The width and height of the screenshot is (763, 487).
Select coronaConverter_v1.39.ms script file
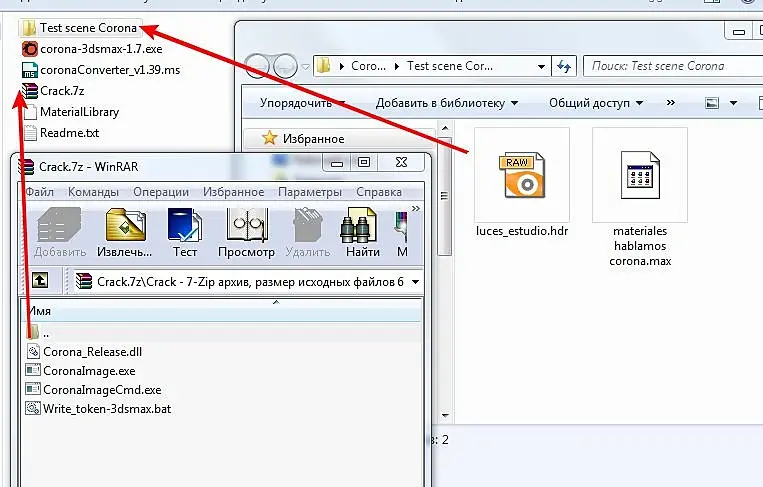pyautogui.click(x=101, y=70)
